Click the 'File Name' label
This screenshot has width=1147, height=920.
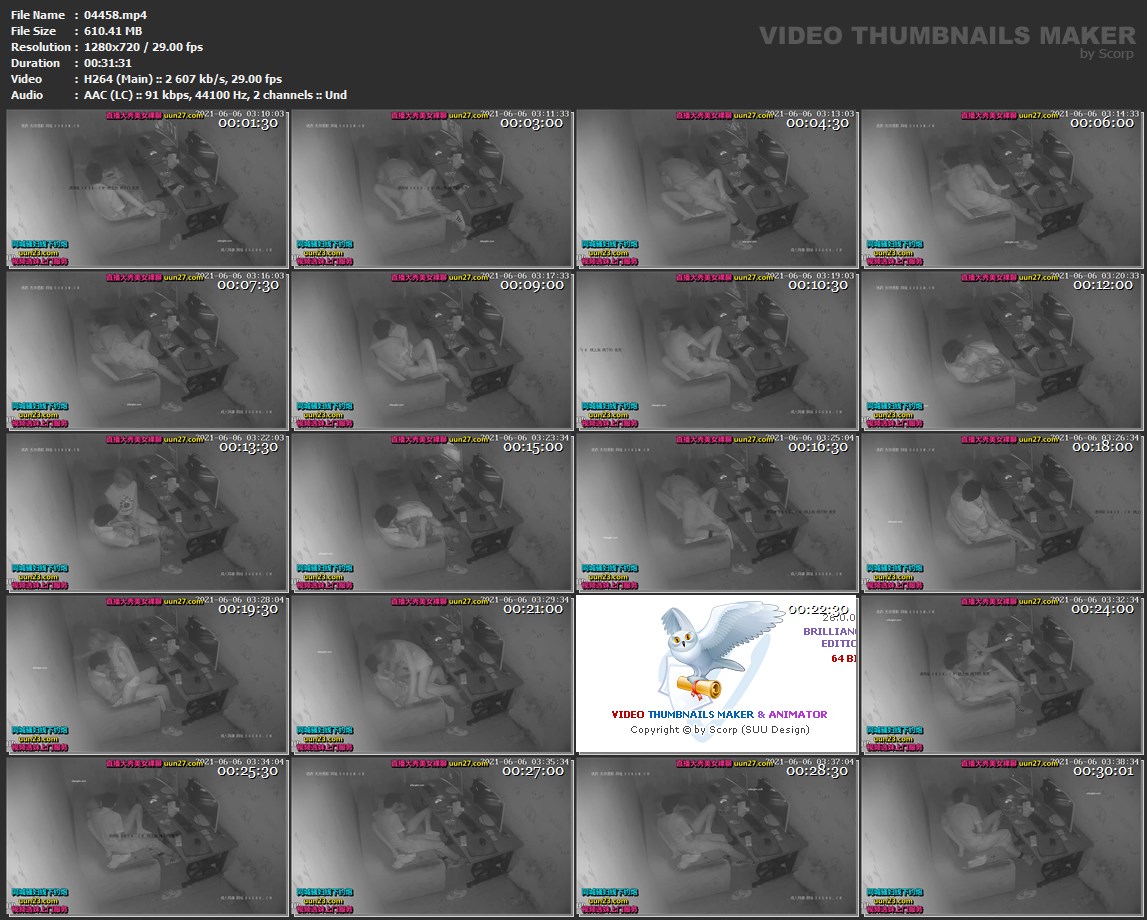point(38,15)
